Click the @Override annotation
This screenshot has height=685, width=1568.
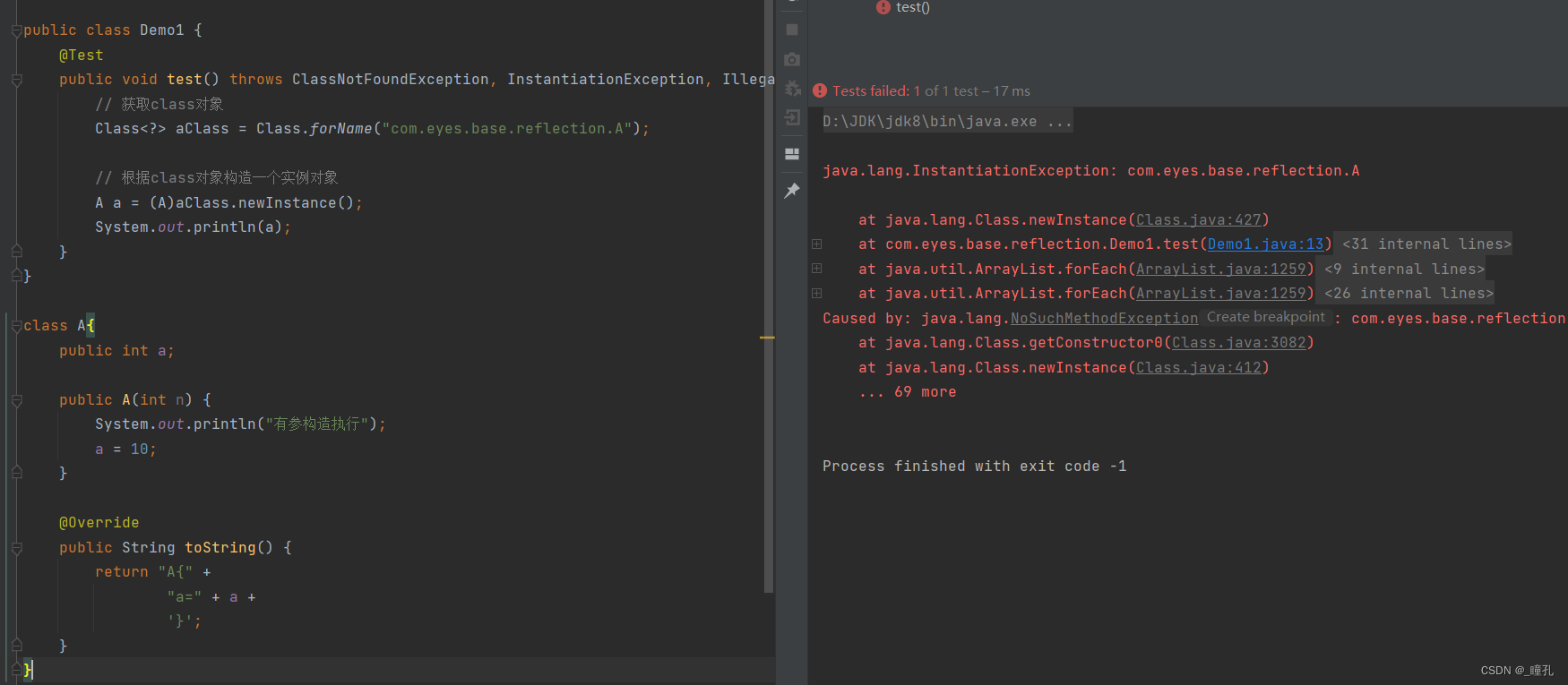99,523
